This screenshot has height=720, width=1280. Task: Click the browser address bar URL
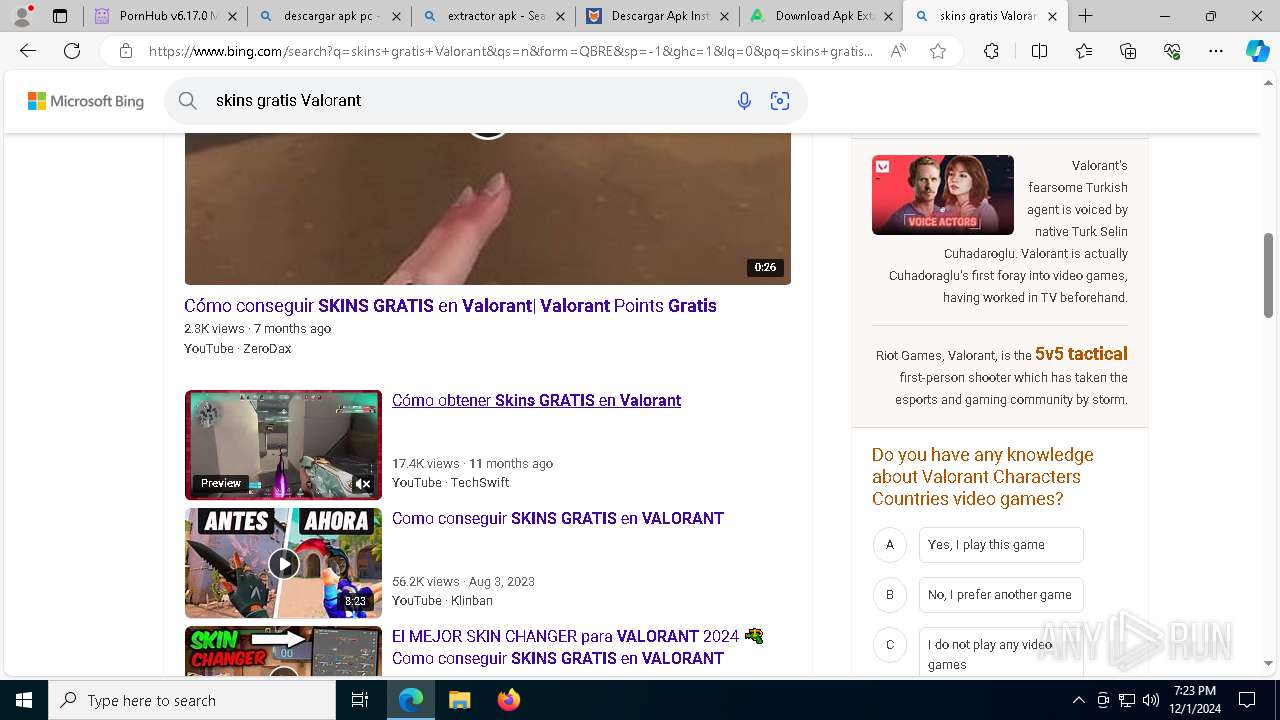510,51
